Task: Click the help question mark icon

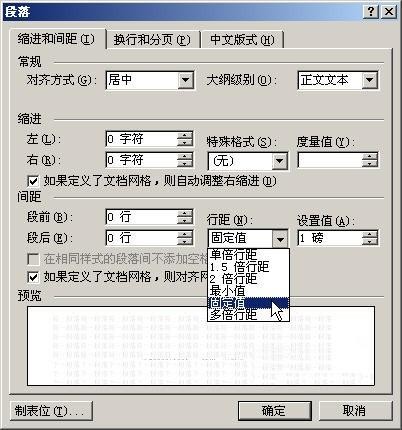Action: [x=370, y=12]
